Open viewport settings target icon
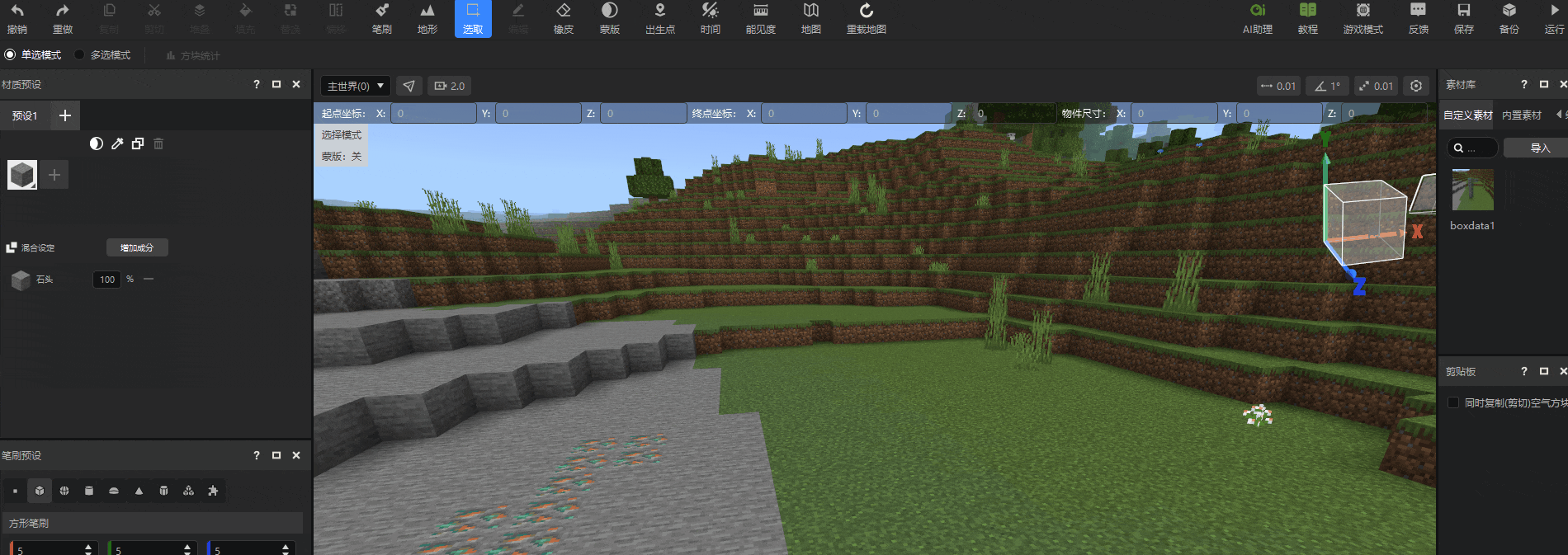The height and width of the screenshot is (555, 1568). click(x=1416, y=86)
